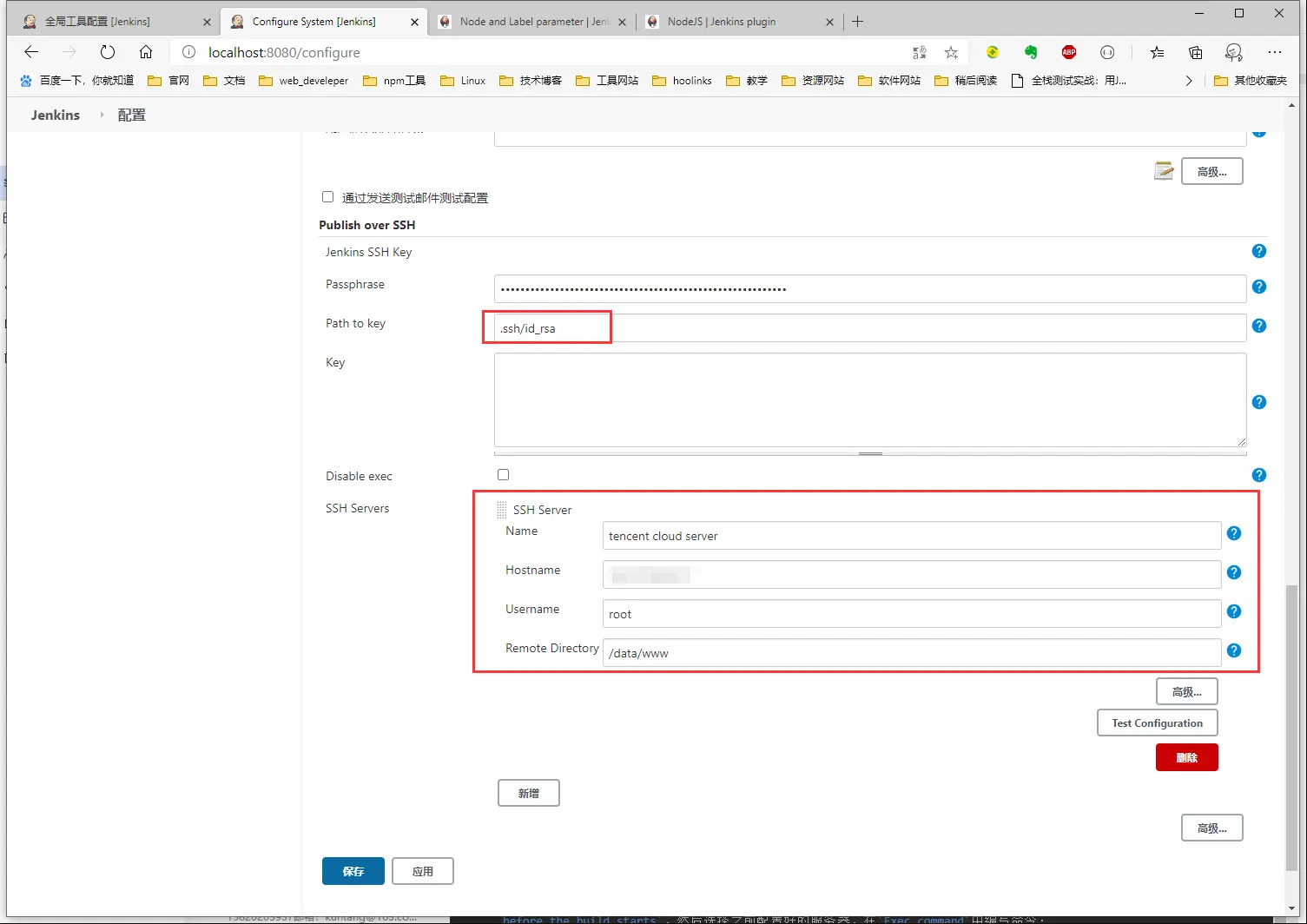Viewport: 1307px width, 924px height.
Task: Delete the SSH server with 删除
Action: coord(1186,757)
